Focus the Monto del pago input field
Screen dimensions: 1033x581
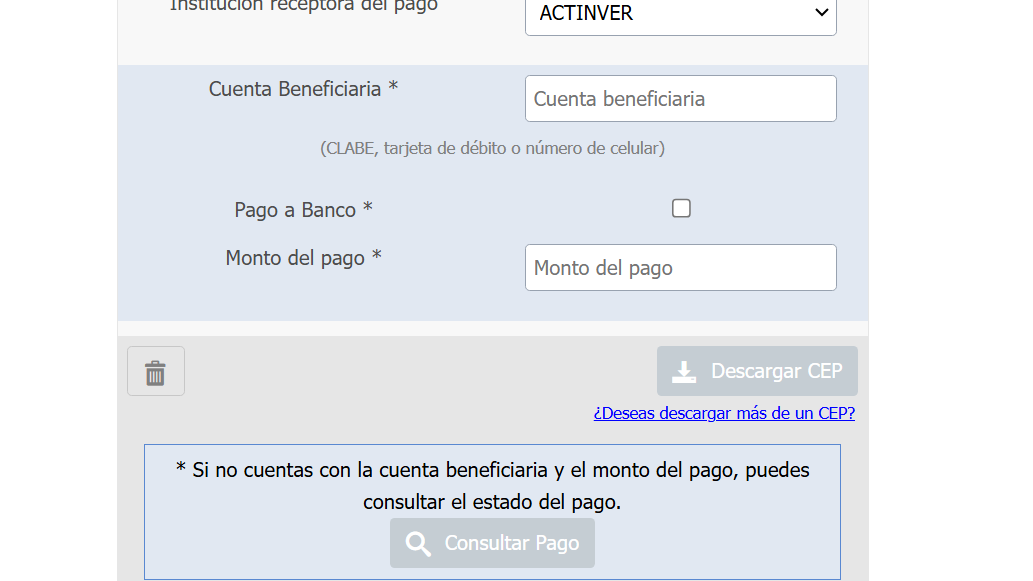681,267
